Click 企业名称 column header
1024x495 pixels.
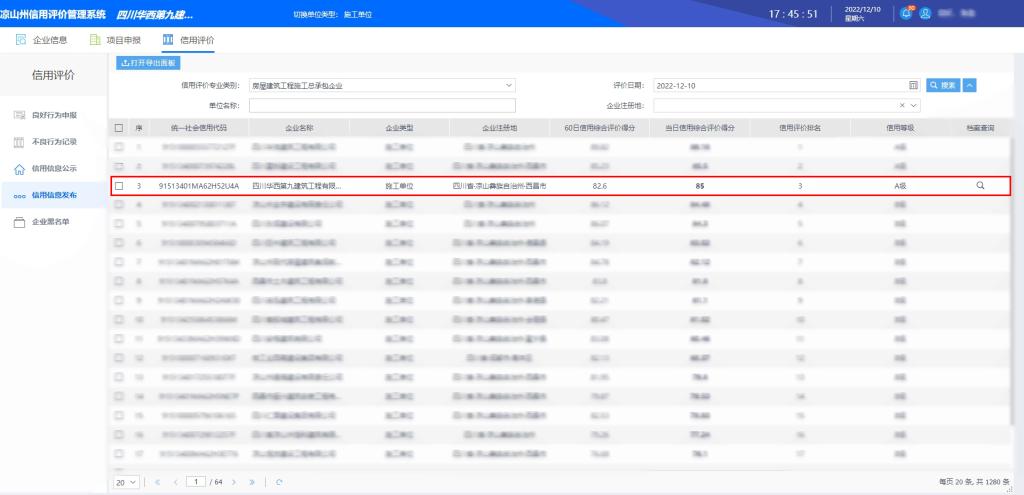coord(299,128)
